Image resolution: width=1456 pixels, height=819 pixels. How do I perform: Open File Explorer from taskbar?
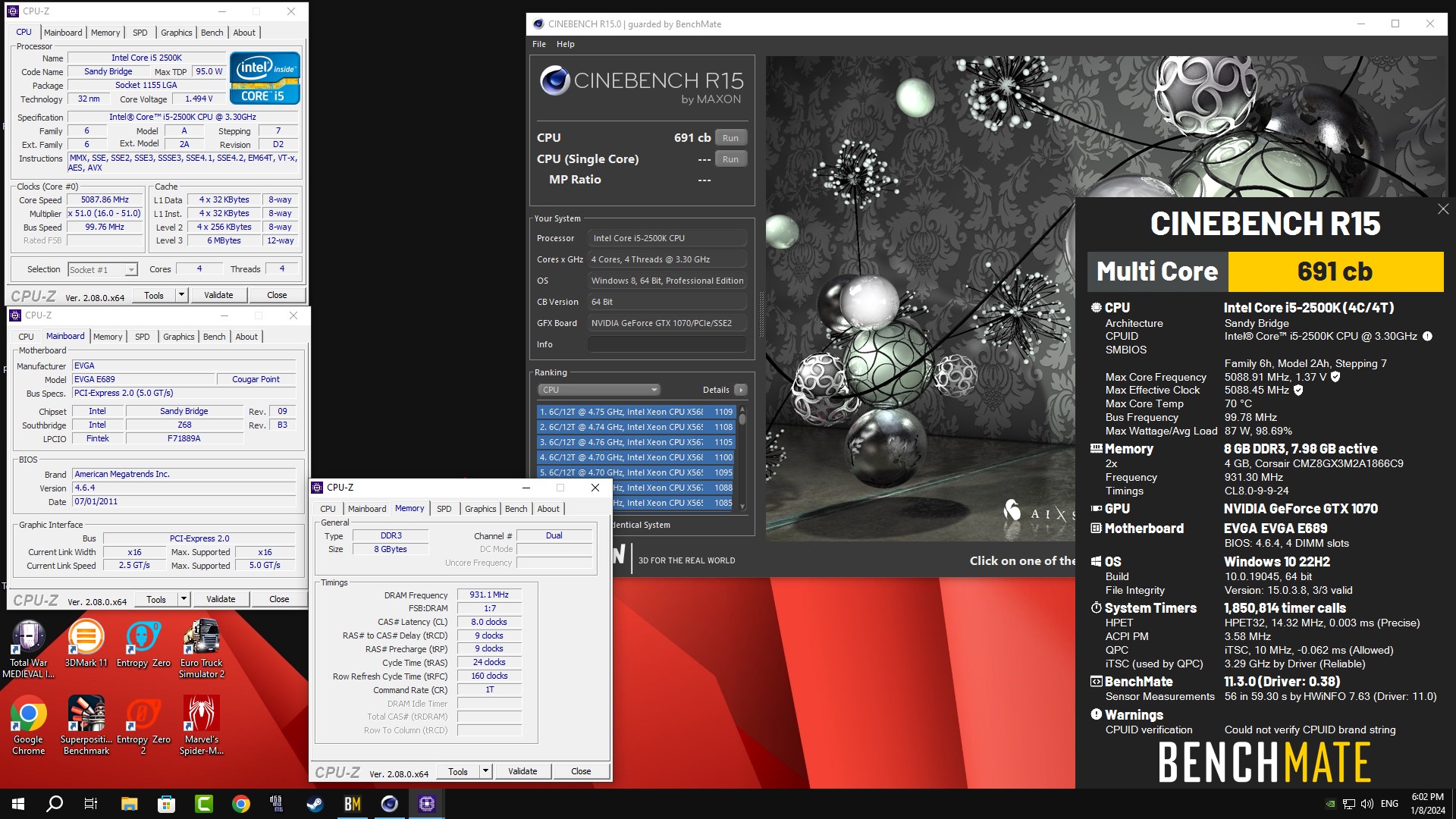tap(129, 804)
